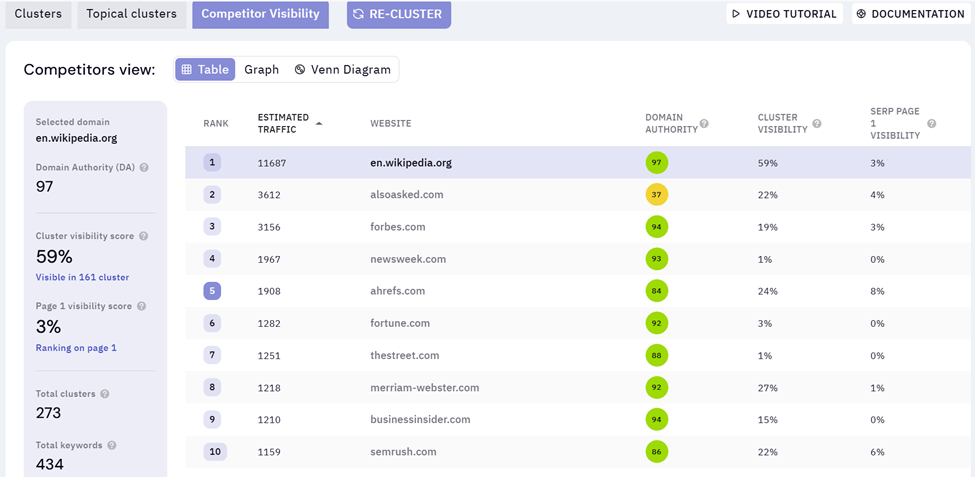Click the Cluster visibility score help icon
This screenshot has height=477, width=975.
click(x=144, y=236)
